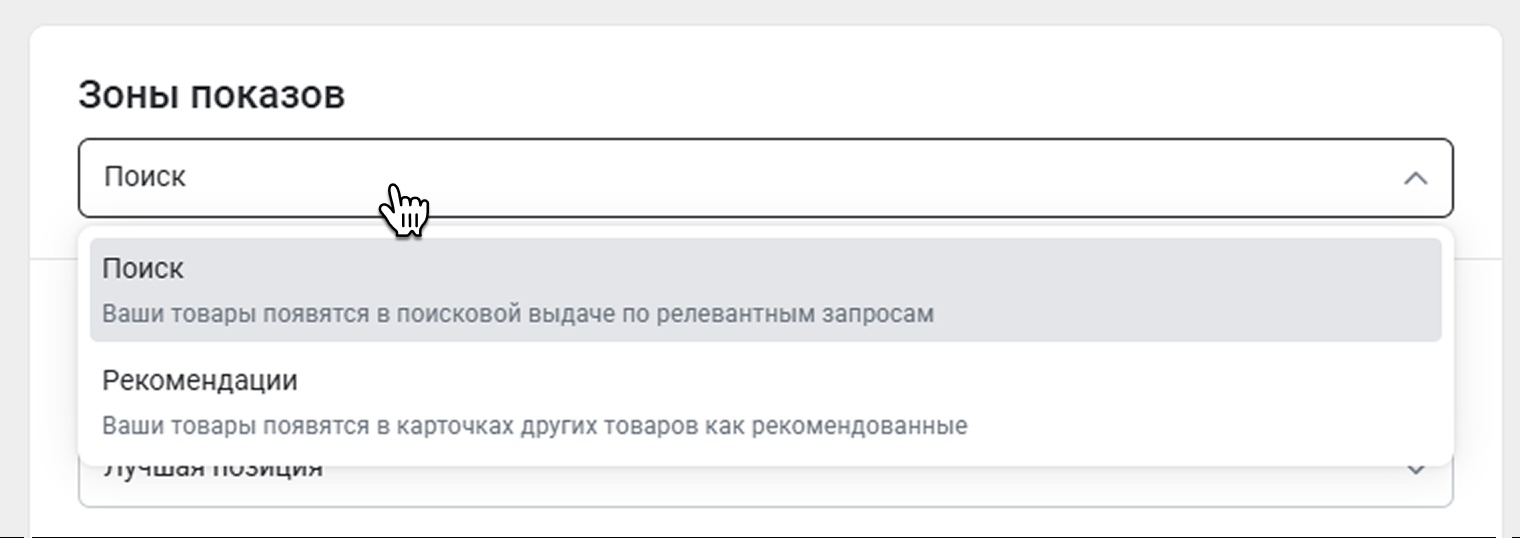Click the Поиск option title text

[x=143, y=269]
